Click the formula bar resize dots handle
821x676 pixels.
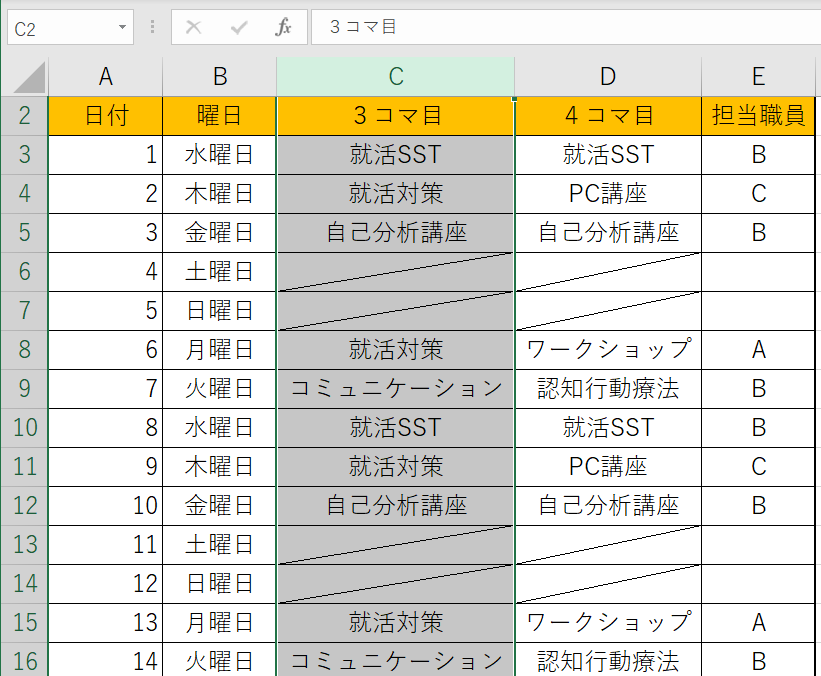152,28
